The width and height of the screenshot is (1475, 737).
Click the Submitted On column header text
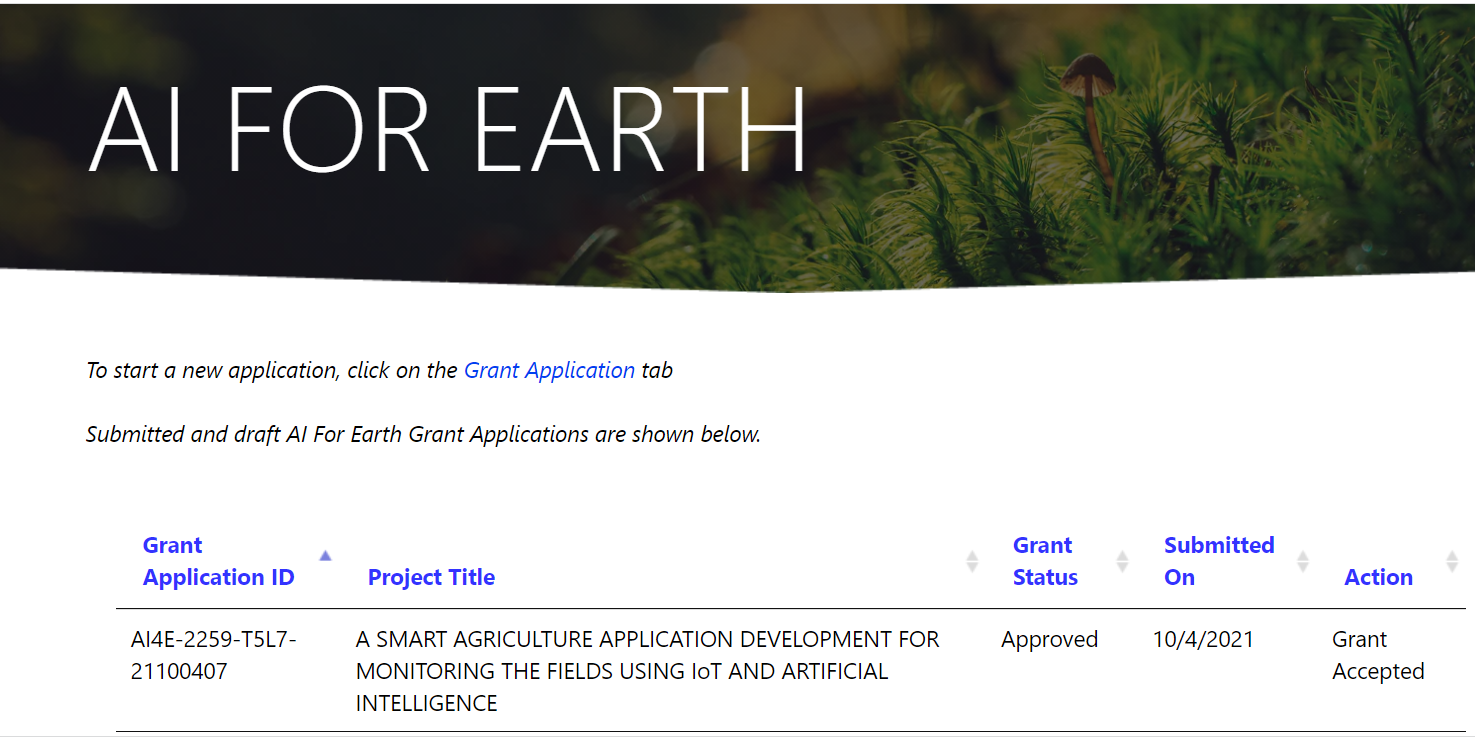pyautogui.click(x=1218, y=561)
